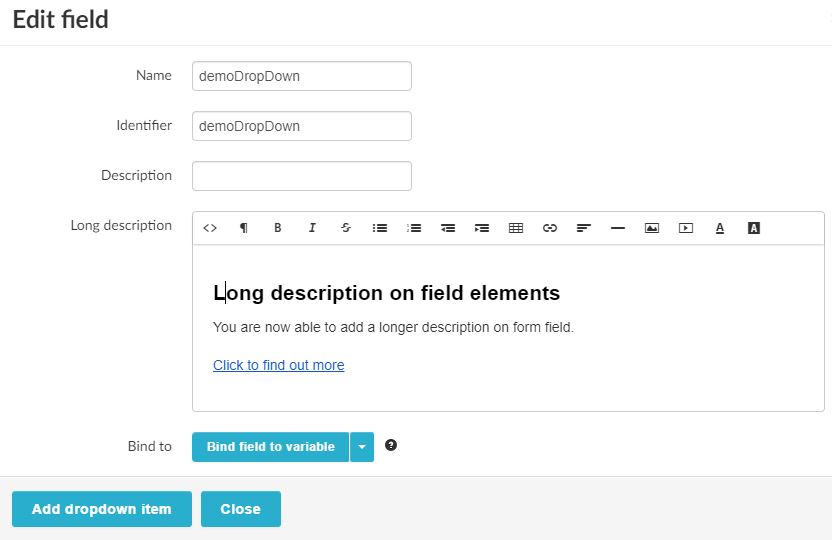The image size is (832, 540).
Task: Open text alignment options
Action: coord(584,228)
